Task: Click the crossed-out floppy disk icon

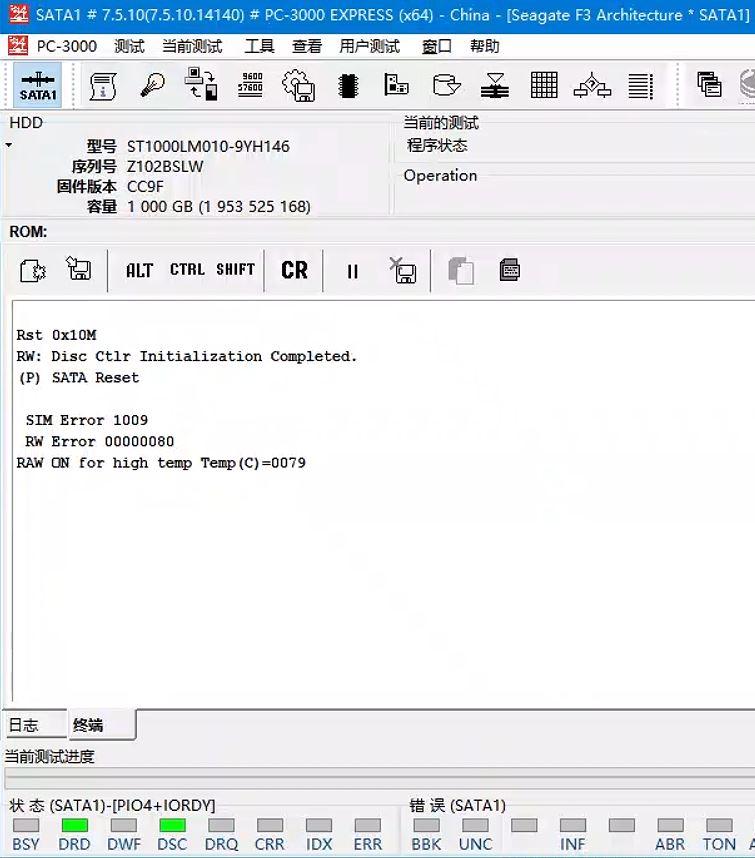Action: coord(403,270)
